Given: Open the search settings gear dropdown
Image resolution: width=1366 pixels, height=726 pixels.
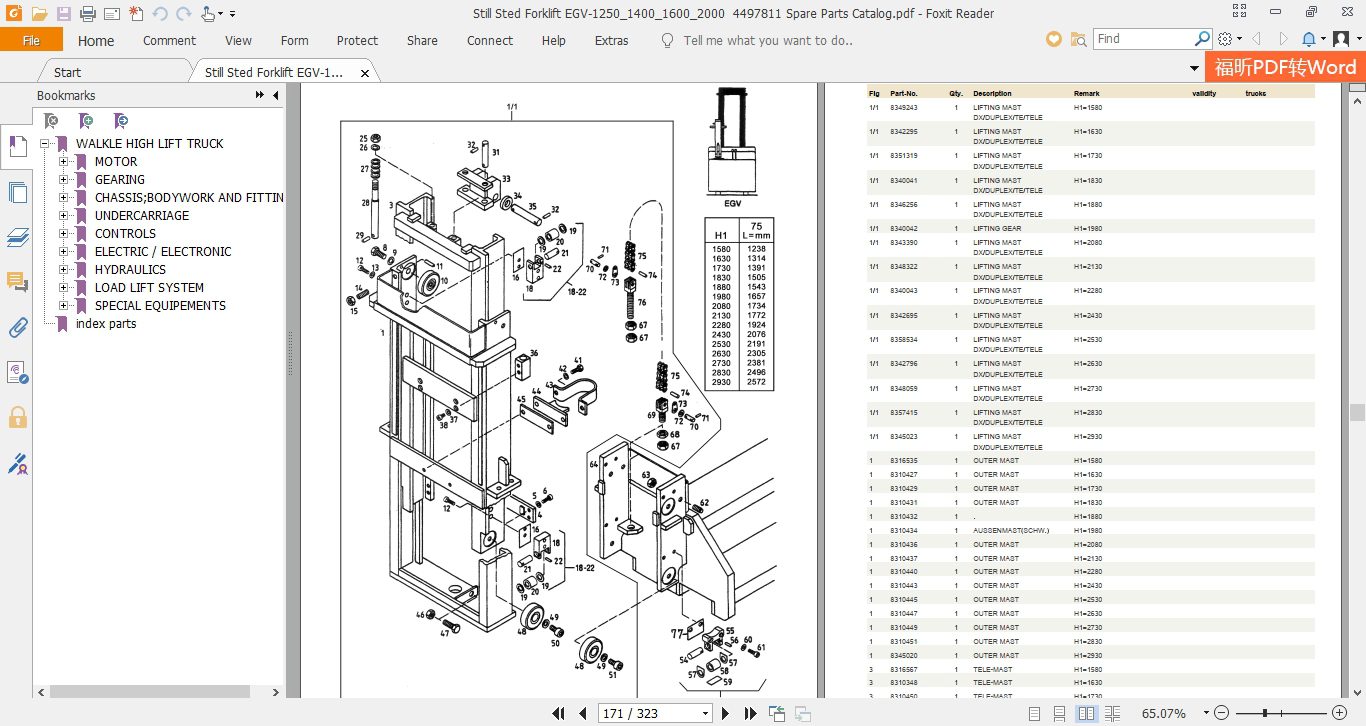Looking at the screenshot, I should pos(1230,39).
